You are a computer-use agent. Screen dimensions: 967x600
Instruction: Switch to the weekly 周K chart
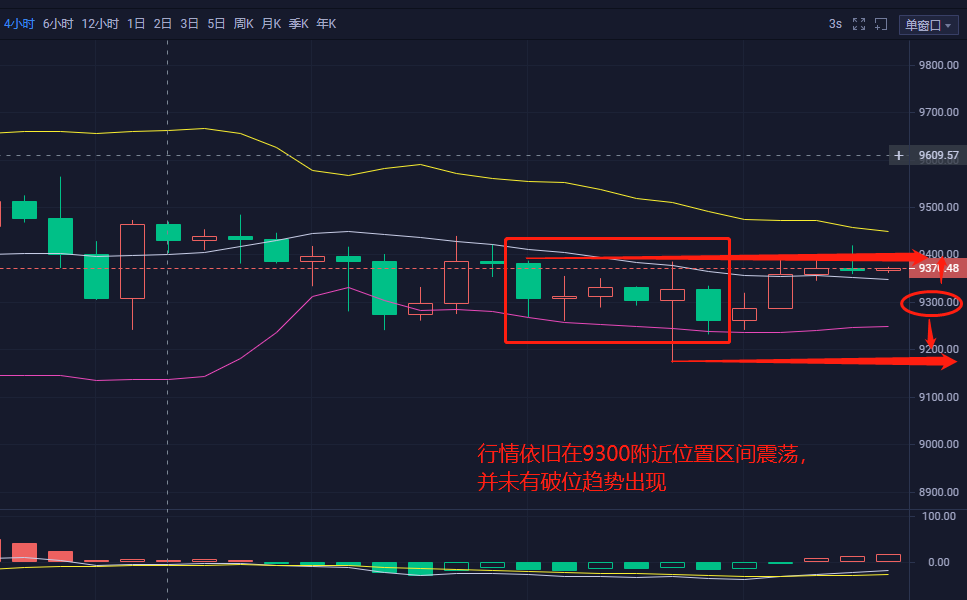241,23
